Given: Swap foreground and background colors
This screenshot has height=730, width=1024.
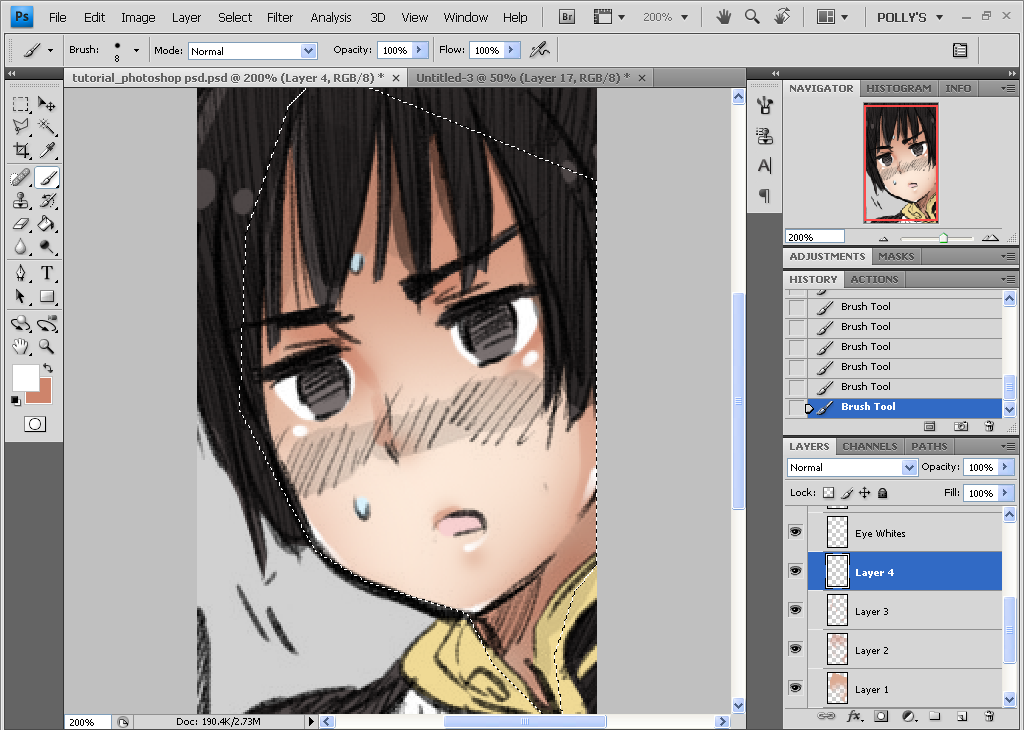Looking at the screenshot, I should (48, 368).
